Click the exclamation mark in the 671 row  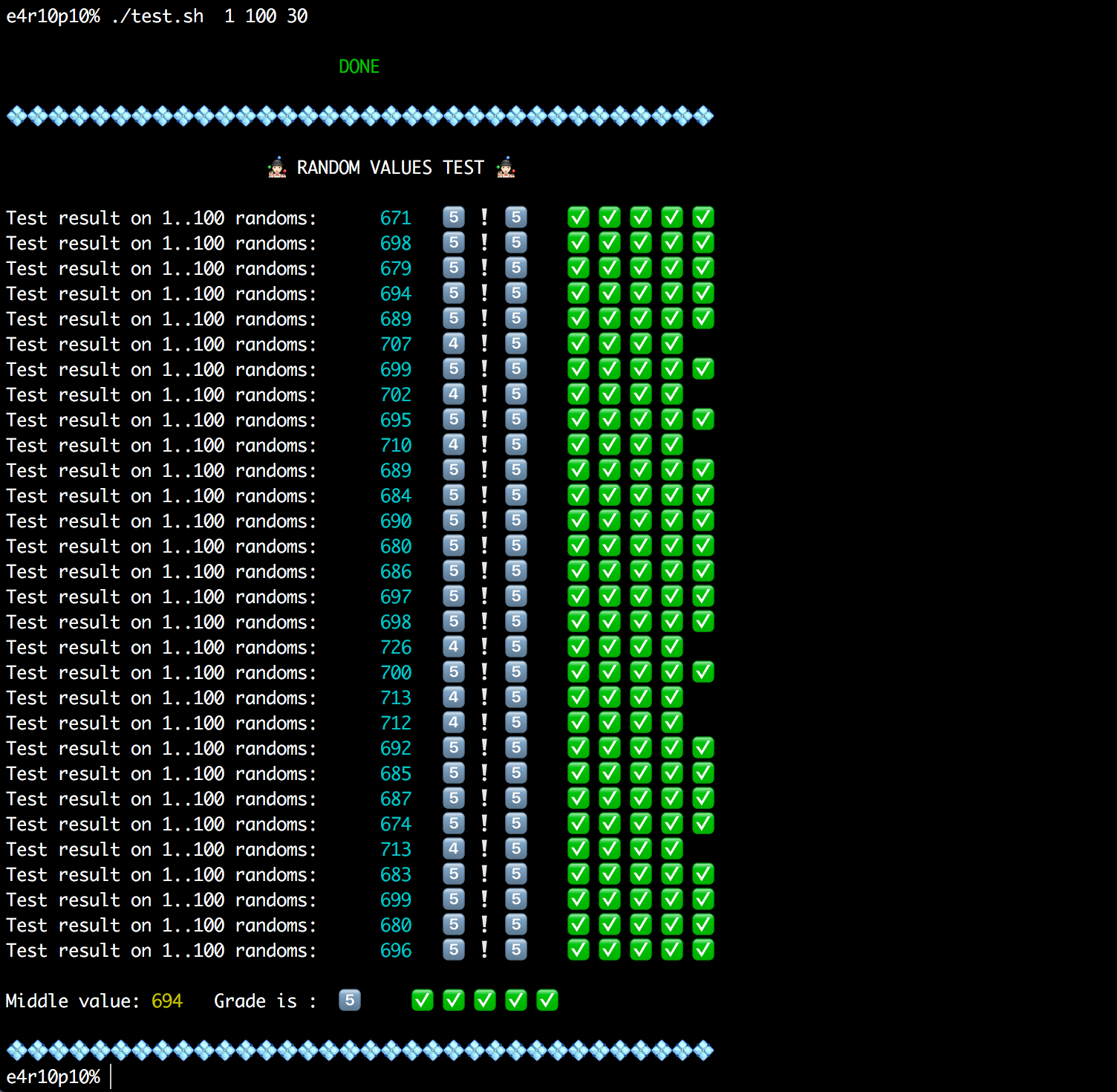(x=484, y=217)
